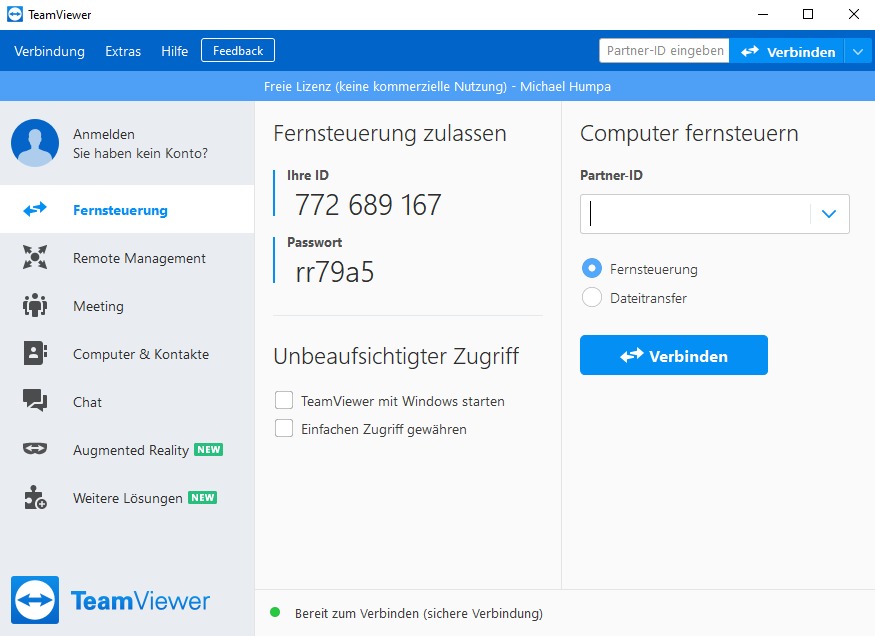This screenshot has width=875, height=636.
Task: Close the TeamViewer window
Action: (853, 15)
